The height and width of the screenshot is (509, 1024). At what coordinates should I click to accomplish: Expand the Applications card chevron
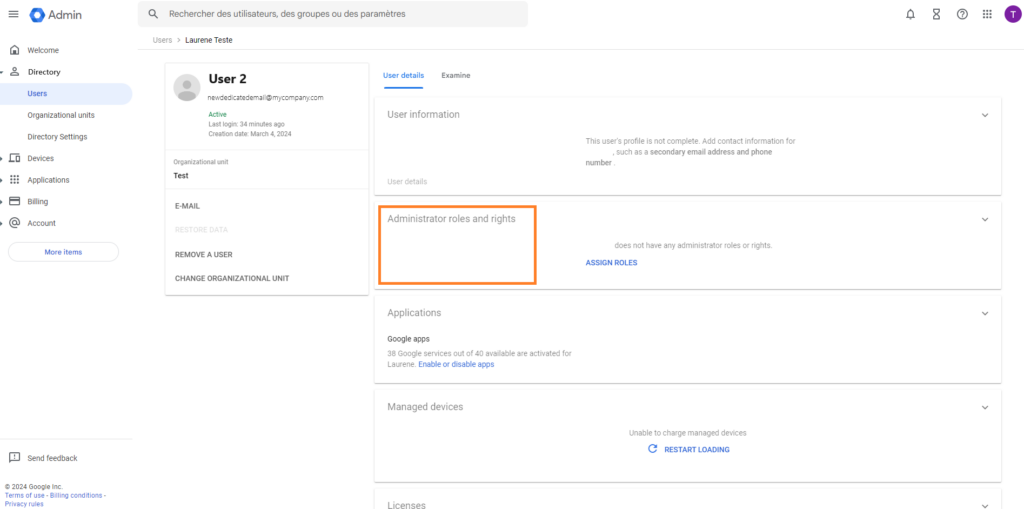[985, 314]
